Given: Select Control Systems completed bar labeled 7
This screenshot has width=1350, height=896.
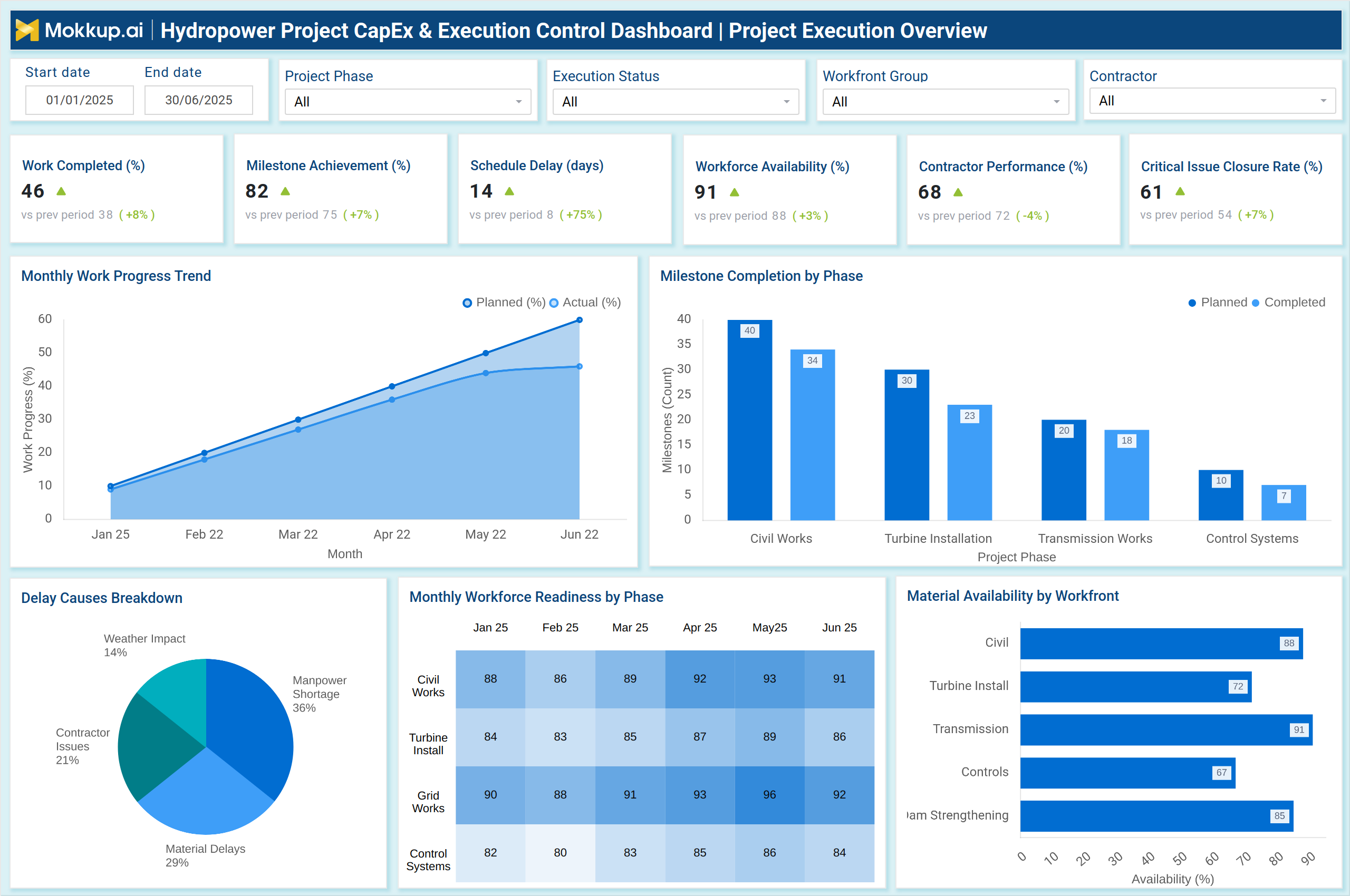Looking at the screenshot, I should tap(1284, 502).
